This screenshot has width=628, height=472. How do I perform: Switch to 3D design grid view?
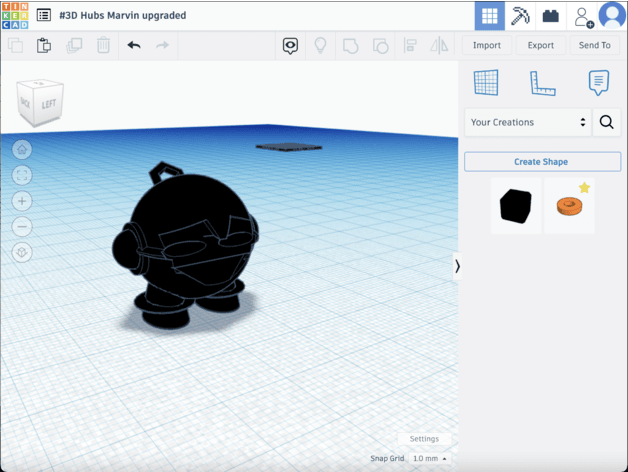pyautogui.click(x=489, y=16)
